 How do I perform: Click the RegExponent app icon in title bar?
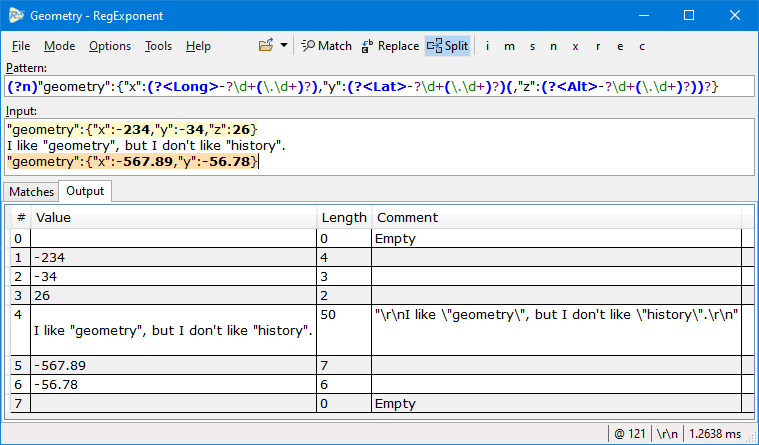pyautogui.click(x=16, y=15)
